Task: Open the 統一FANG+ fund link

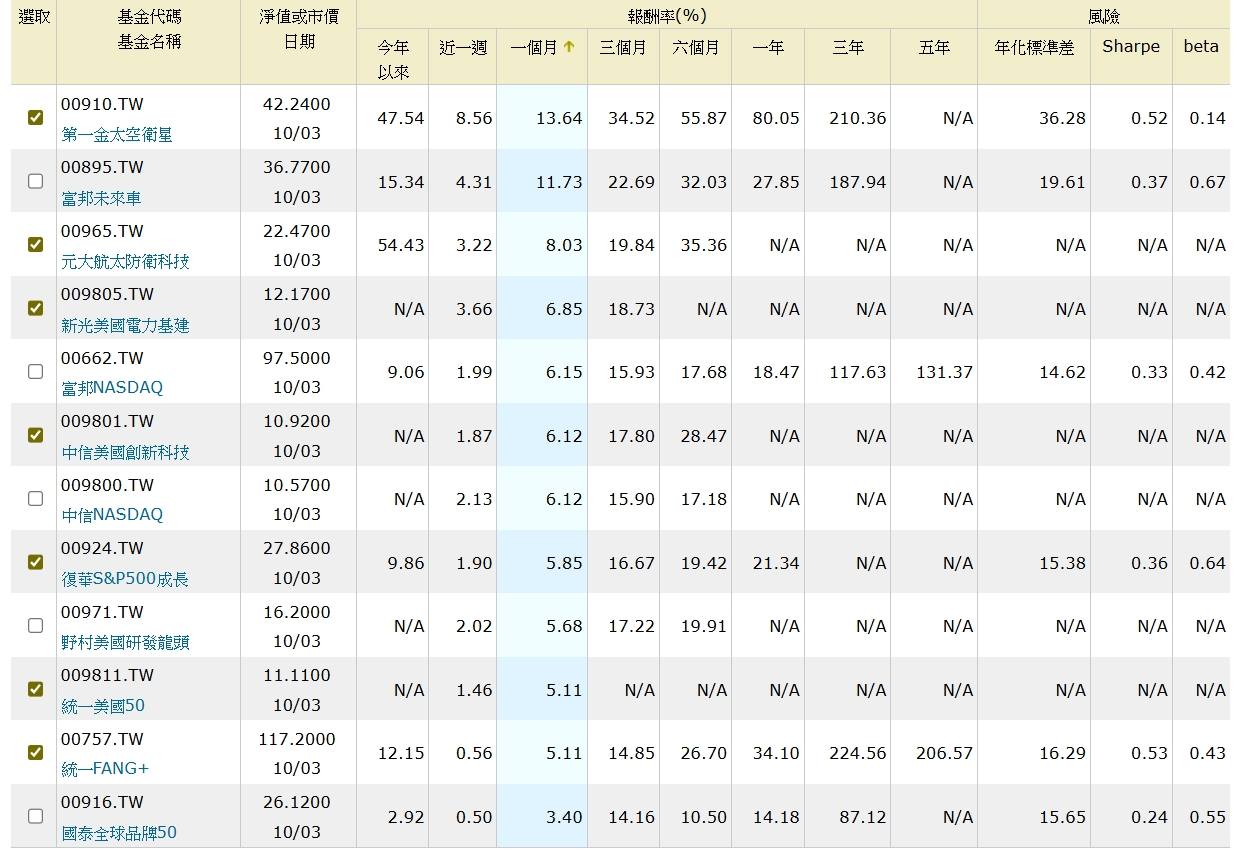Action: coord(105,768)
